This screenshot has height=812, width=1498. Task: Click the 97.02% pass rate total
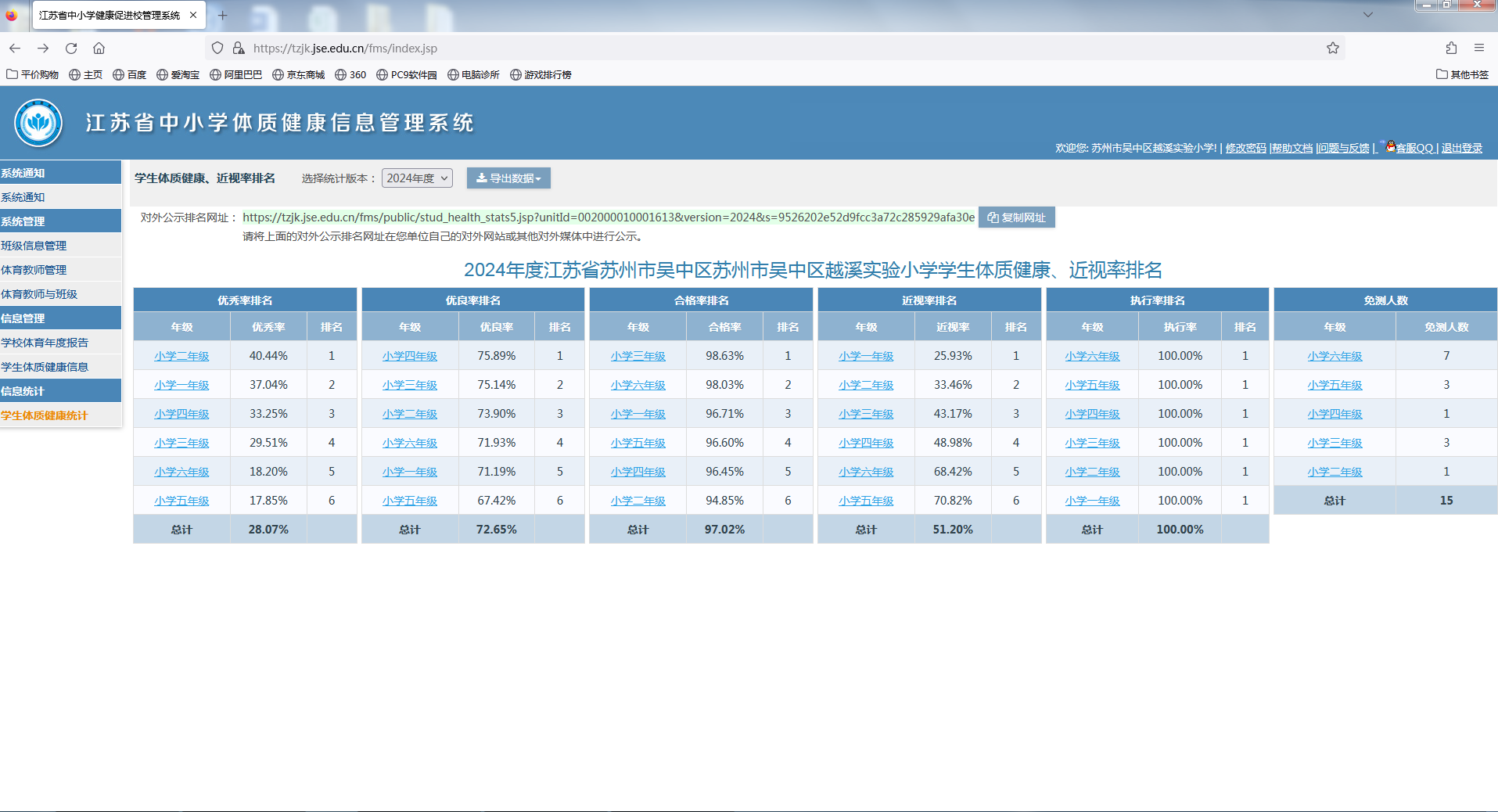[724, 530]
